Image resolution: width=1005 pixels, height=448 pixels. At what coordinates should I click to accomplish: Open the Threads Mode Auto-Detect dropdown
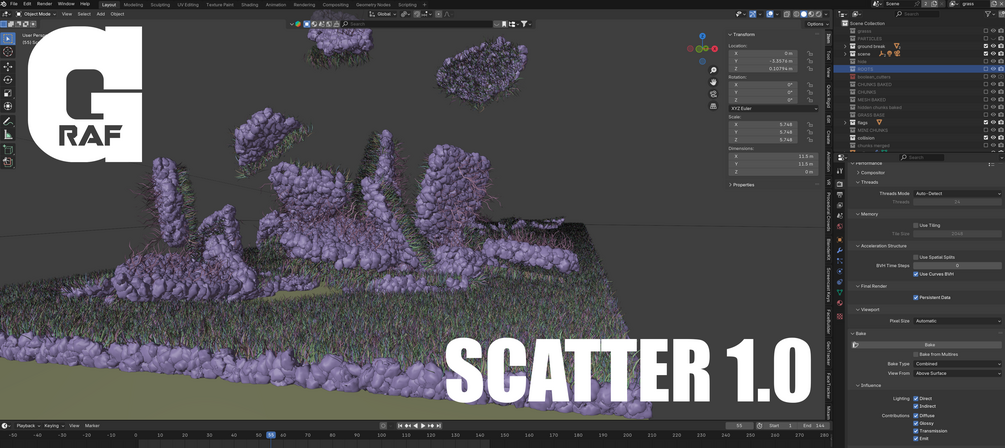[958, 193]
